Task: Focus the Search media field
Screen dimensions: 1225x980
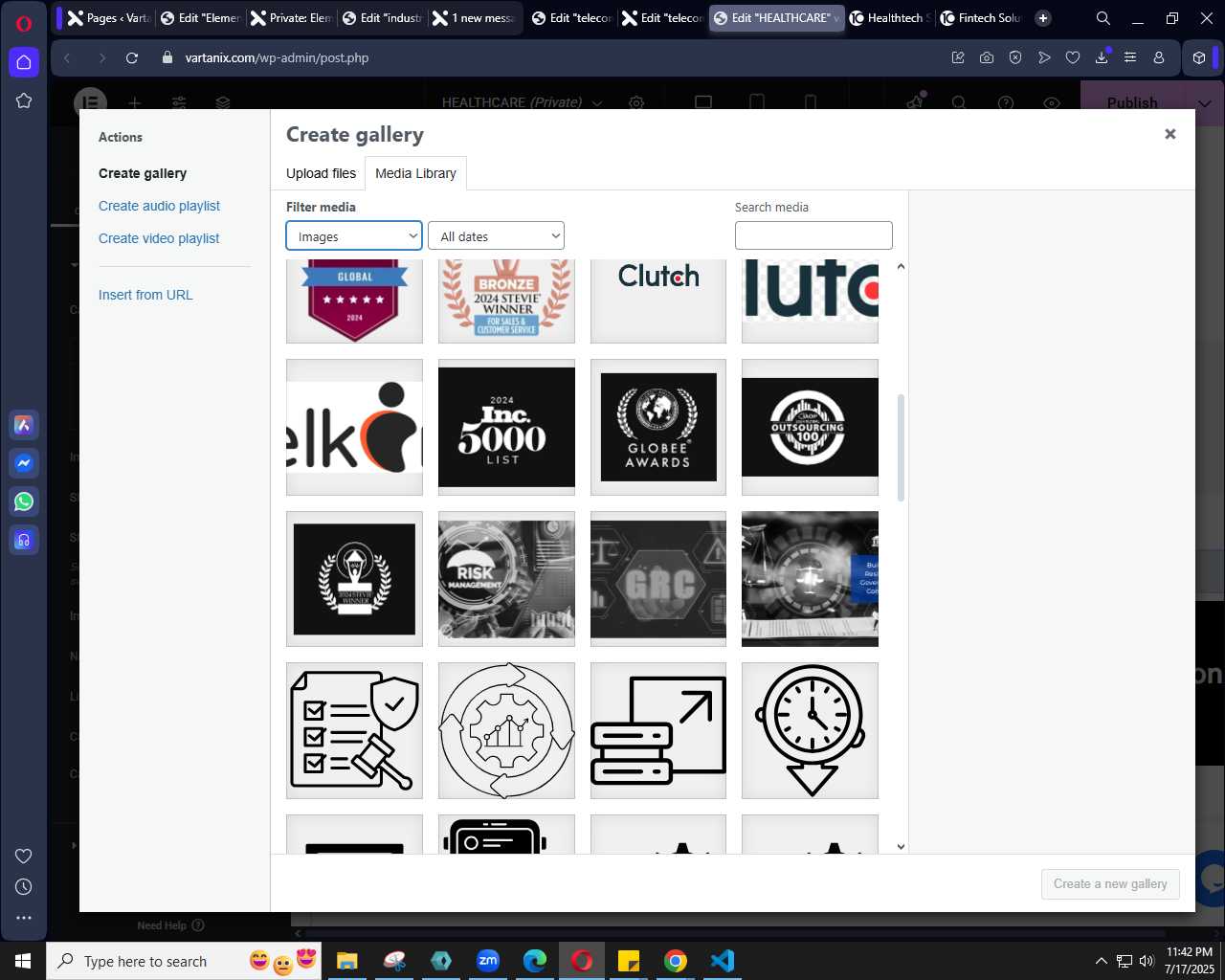Action: [x=813, y=235]
